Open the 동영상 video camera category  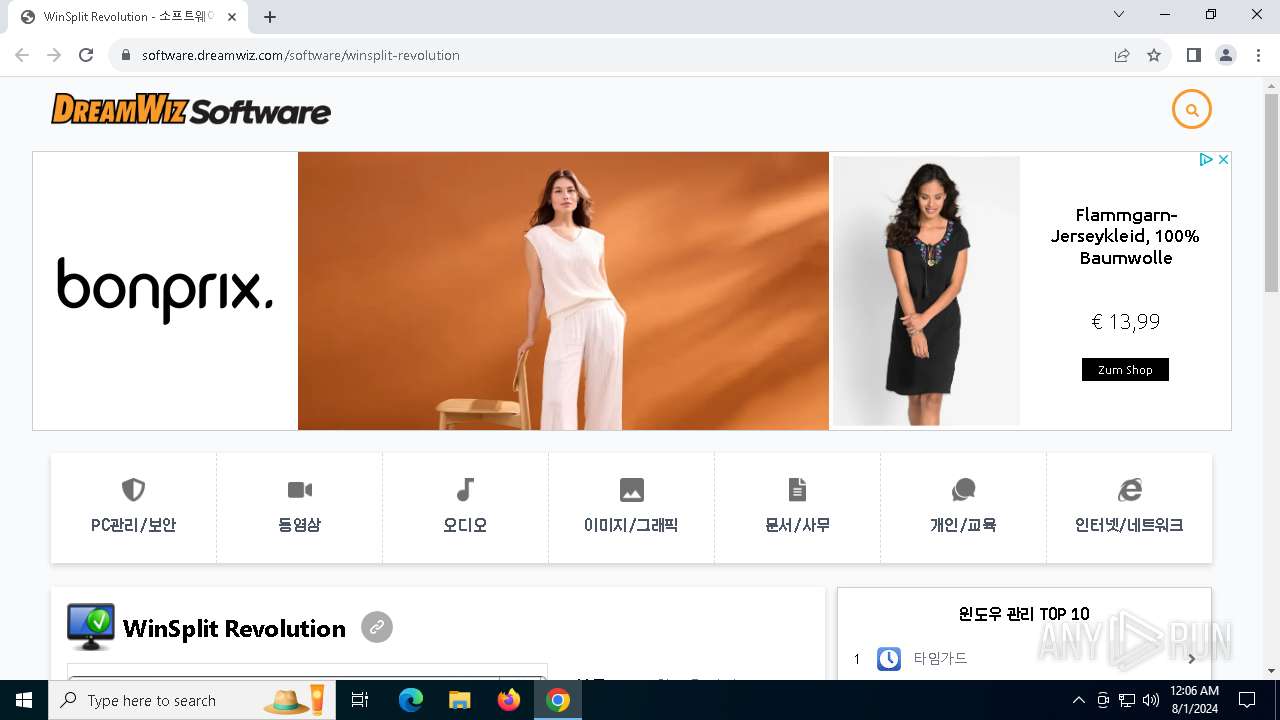point(299,507)
